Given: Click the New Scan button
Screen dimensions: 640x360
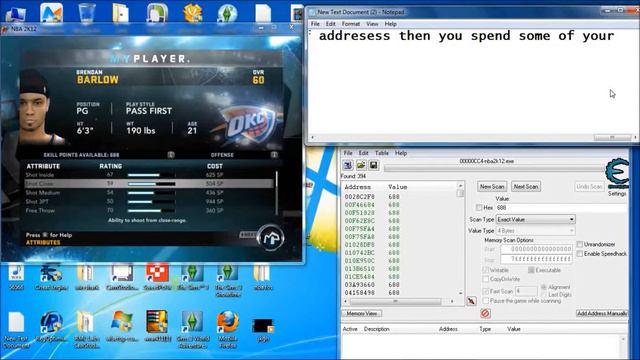Looking at the screenshot, I should click(492, 187).
